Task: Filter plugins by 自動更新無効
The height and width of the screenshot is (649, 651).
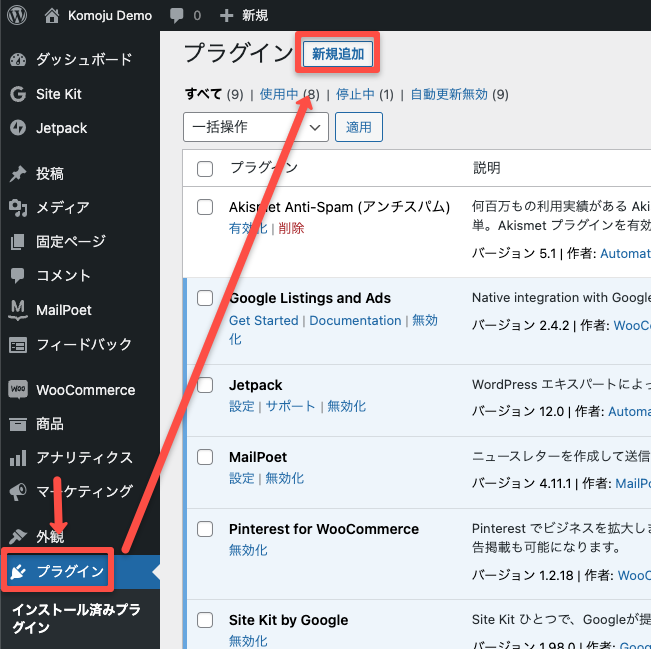Action: (449, 94)
